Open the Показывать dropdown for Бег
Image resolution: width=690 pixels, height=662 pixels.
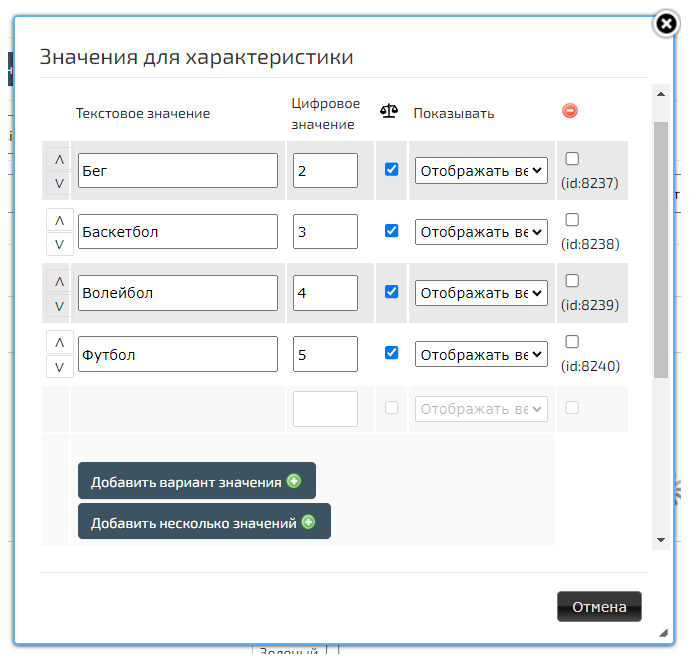pyautogui.click(x=481, y=171)
